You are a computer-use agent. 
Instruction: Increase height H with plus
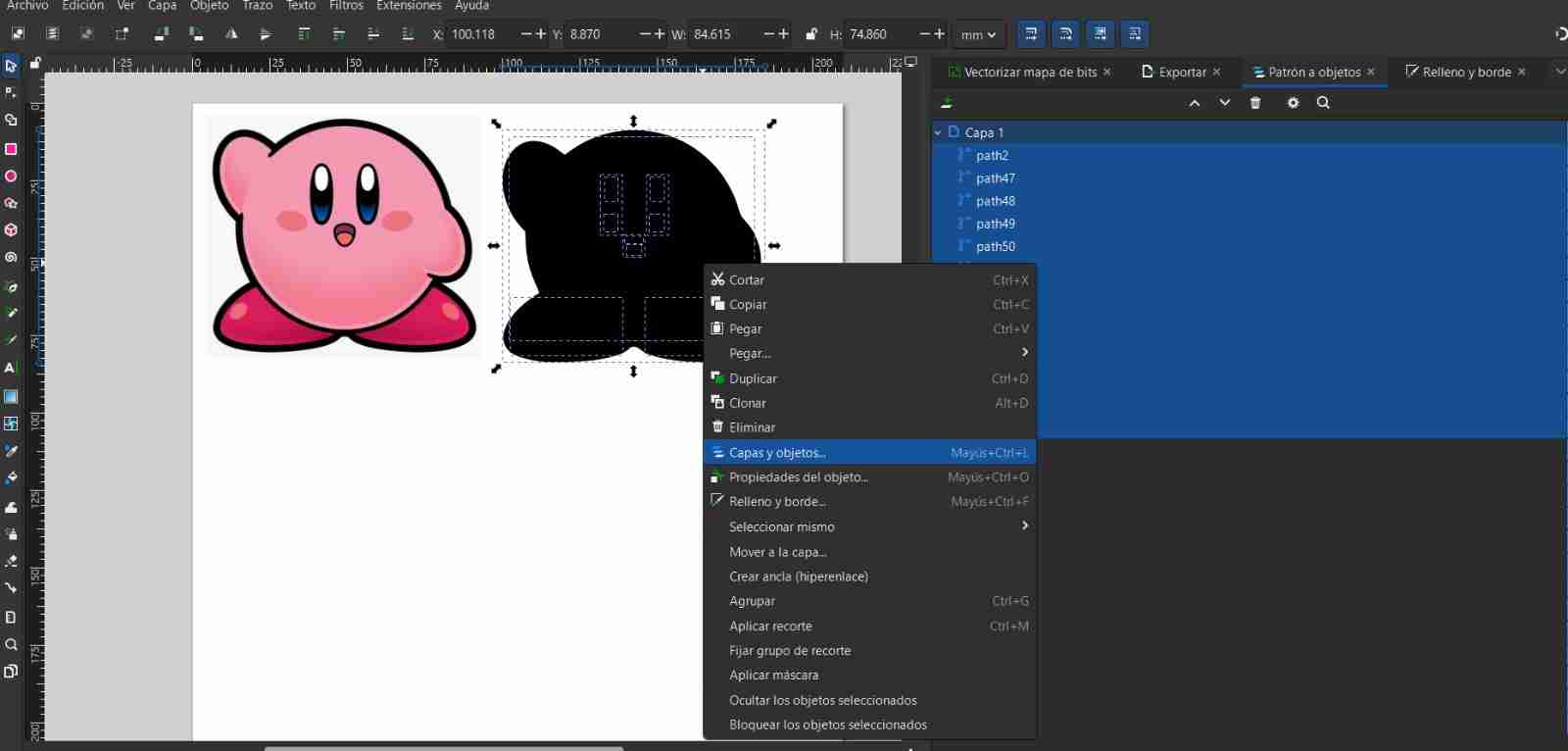940,34
